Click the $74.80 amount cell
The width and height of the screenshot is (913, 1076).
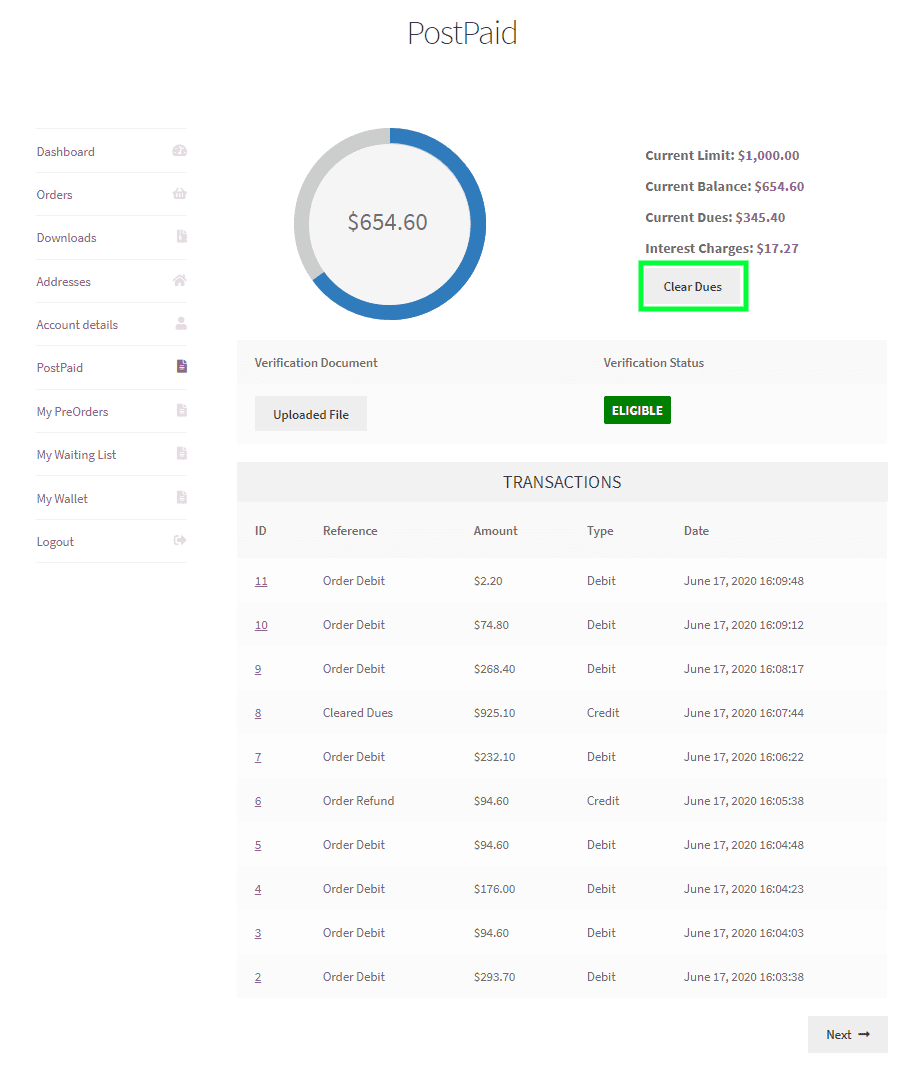492,625
